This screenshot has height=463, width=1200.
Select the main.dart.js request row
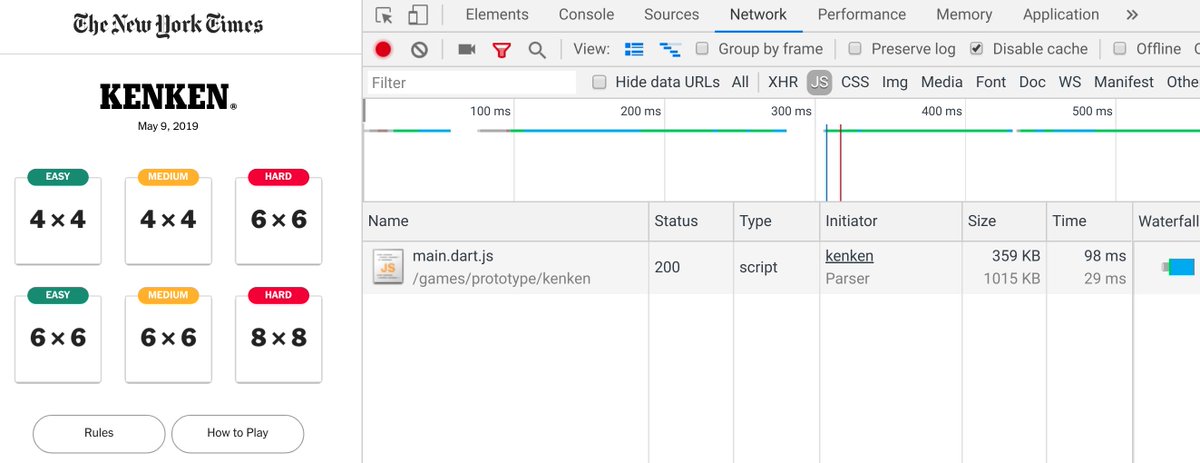[781, 267]
